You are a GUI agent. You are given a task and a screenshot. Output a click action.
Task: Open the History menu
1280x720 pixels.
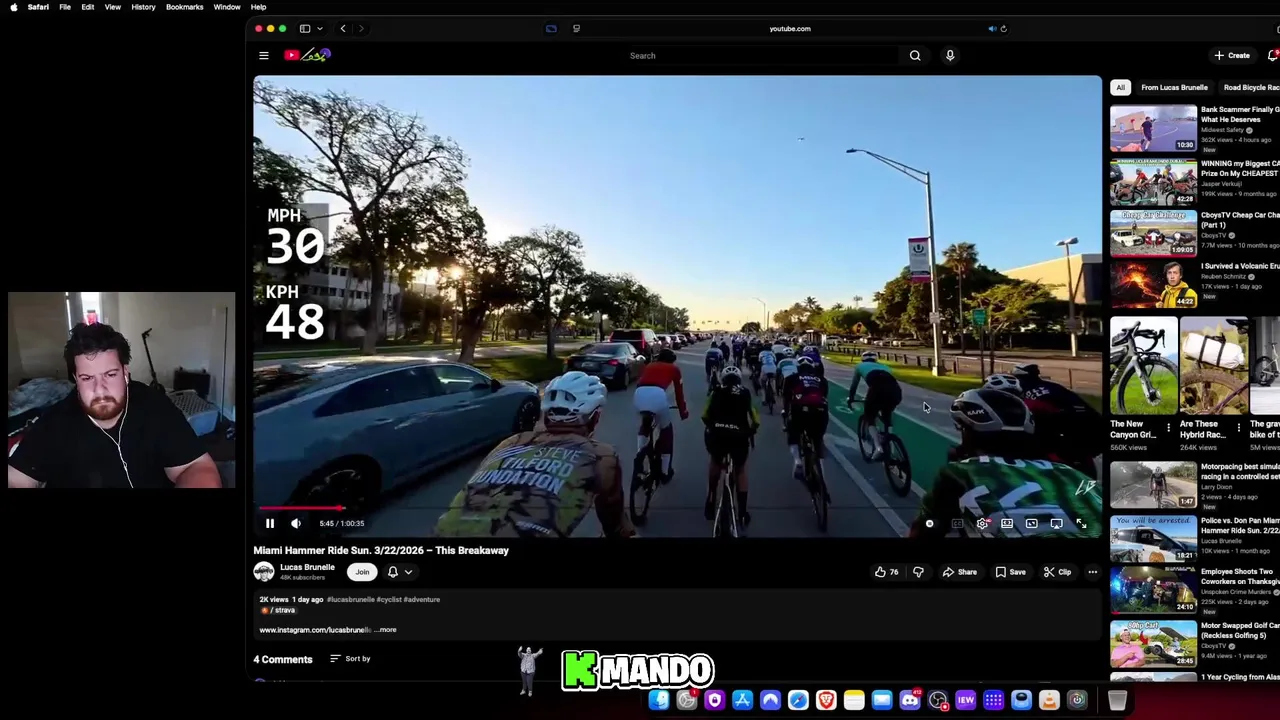coord(143,7)
